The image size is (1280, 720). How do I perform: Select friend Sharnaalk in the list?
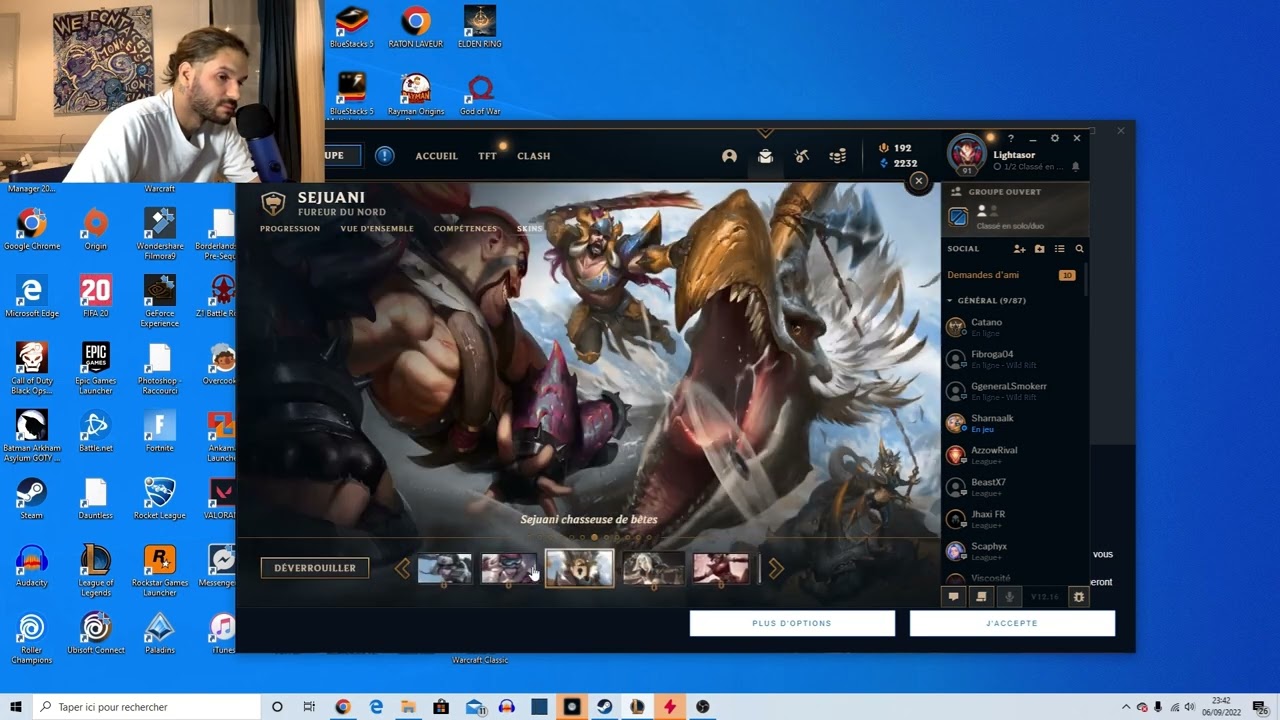coord(1011,423)
